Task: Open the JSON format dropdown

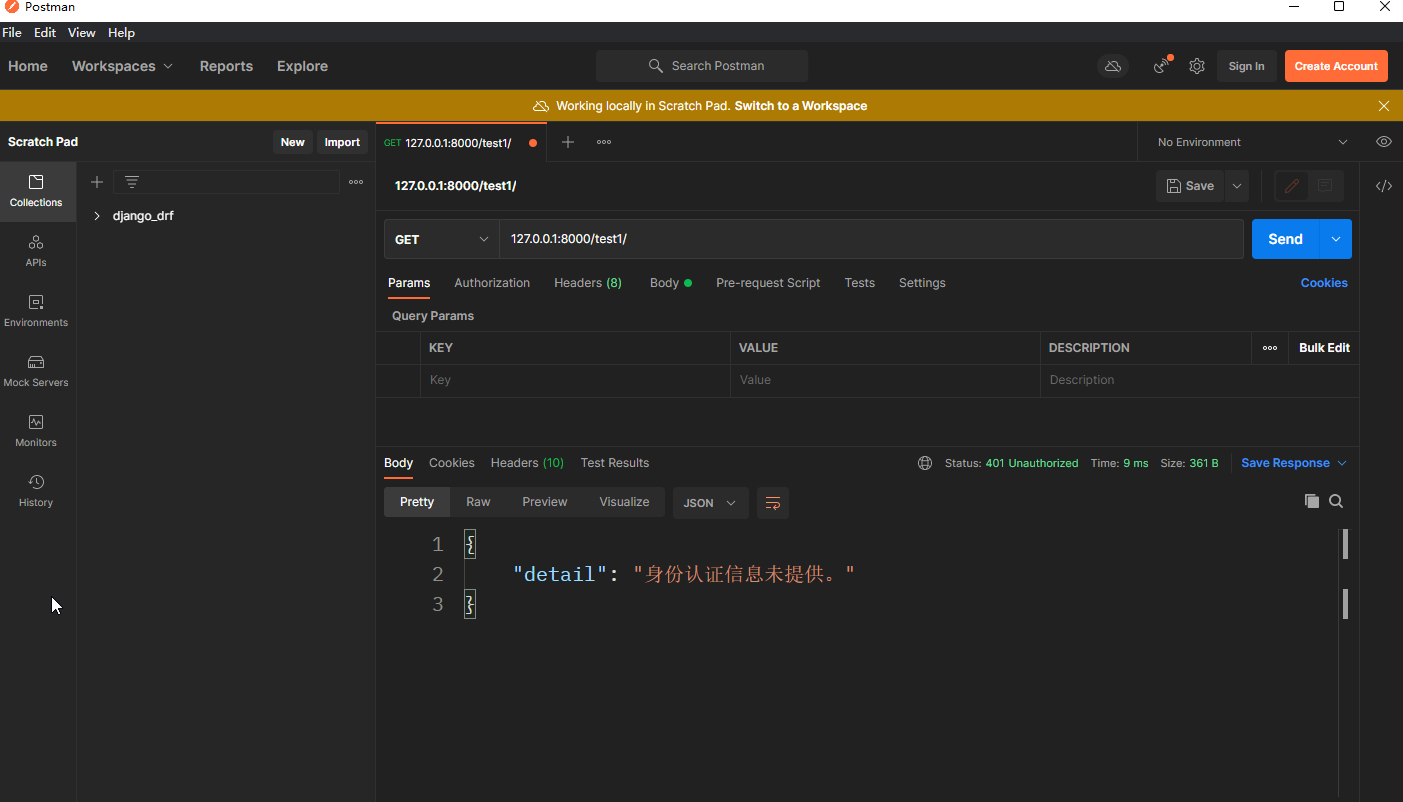Action: point(711,503)
